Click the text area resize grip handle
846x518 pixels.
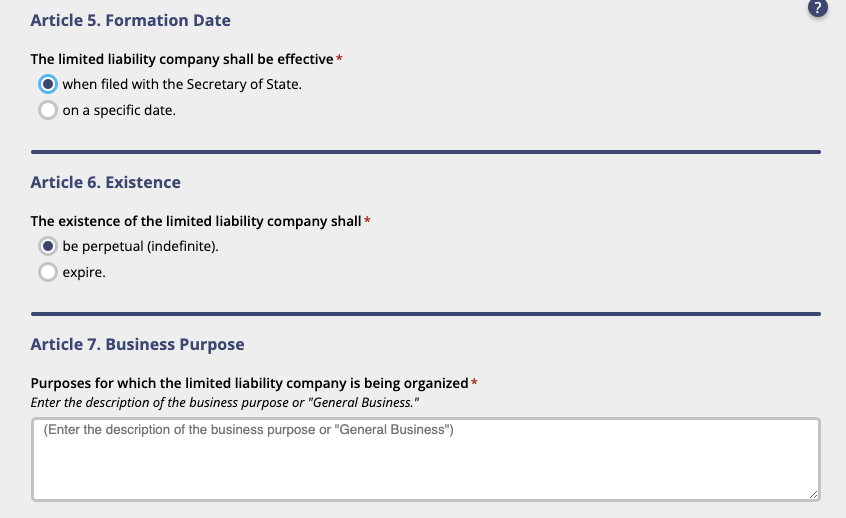[814, 494]
